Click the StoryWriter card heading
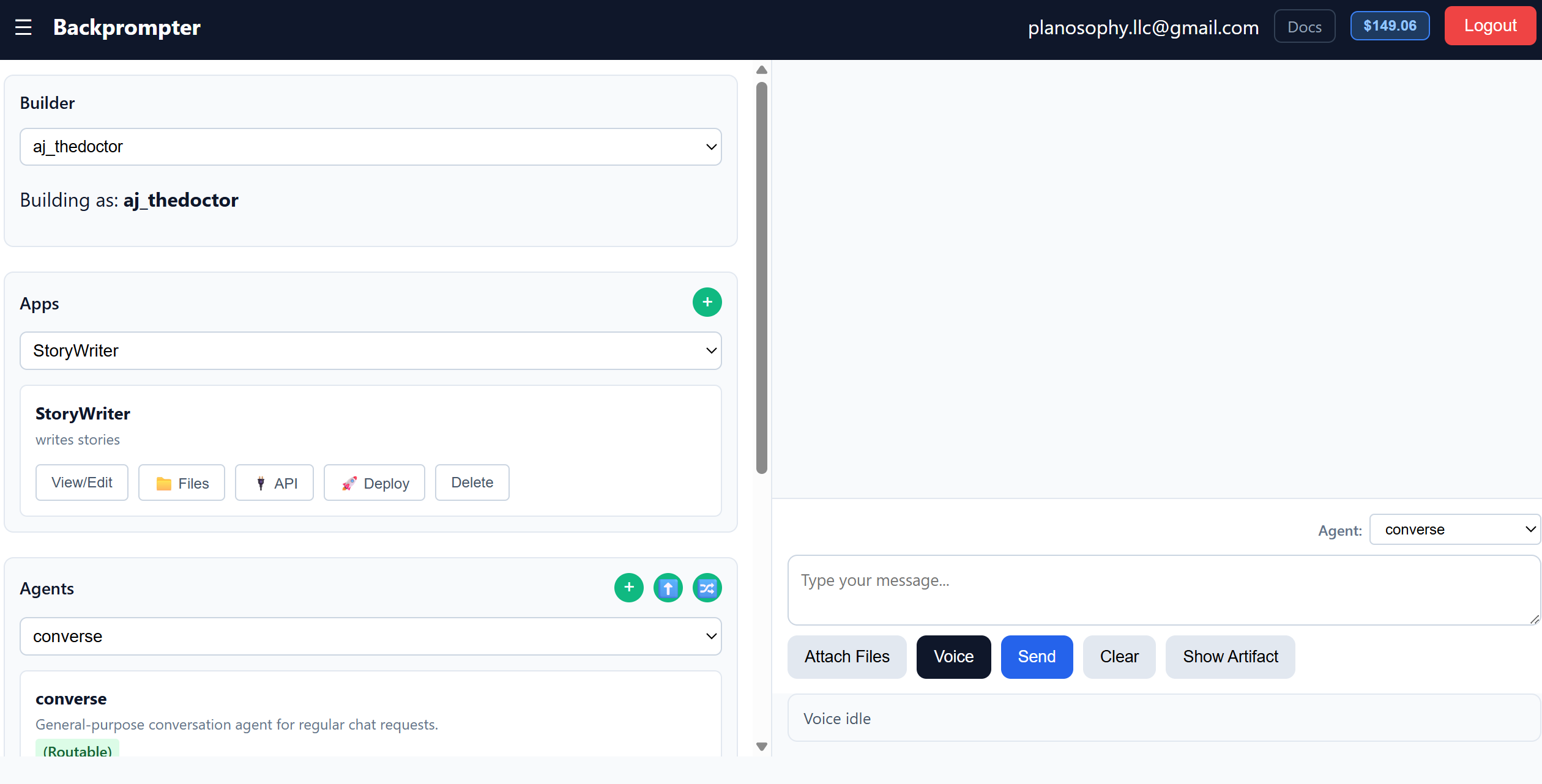Screen dimensions: 1542x784 click(x=83, y=414)
